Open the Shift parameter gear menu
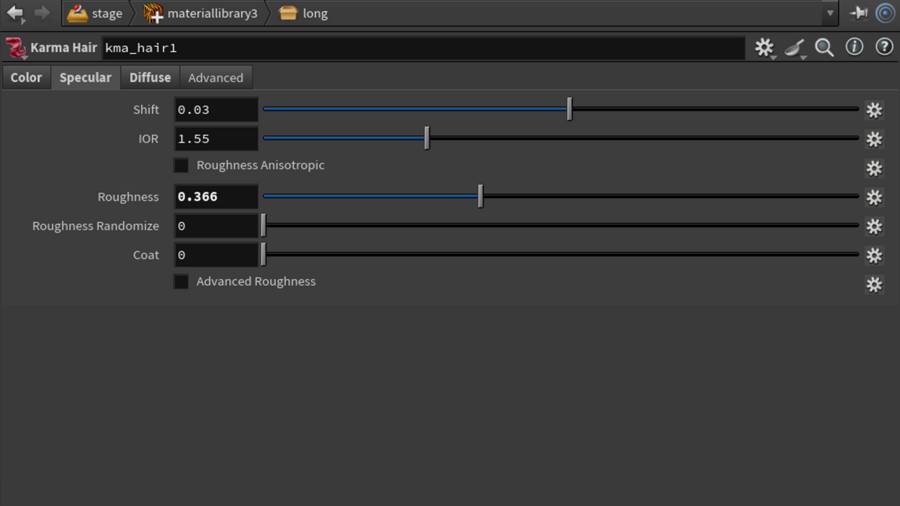This screenshot has height=506, width=900. (874, 110)
